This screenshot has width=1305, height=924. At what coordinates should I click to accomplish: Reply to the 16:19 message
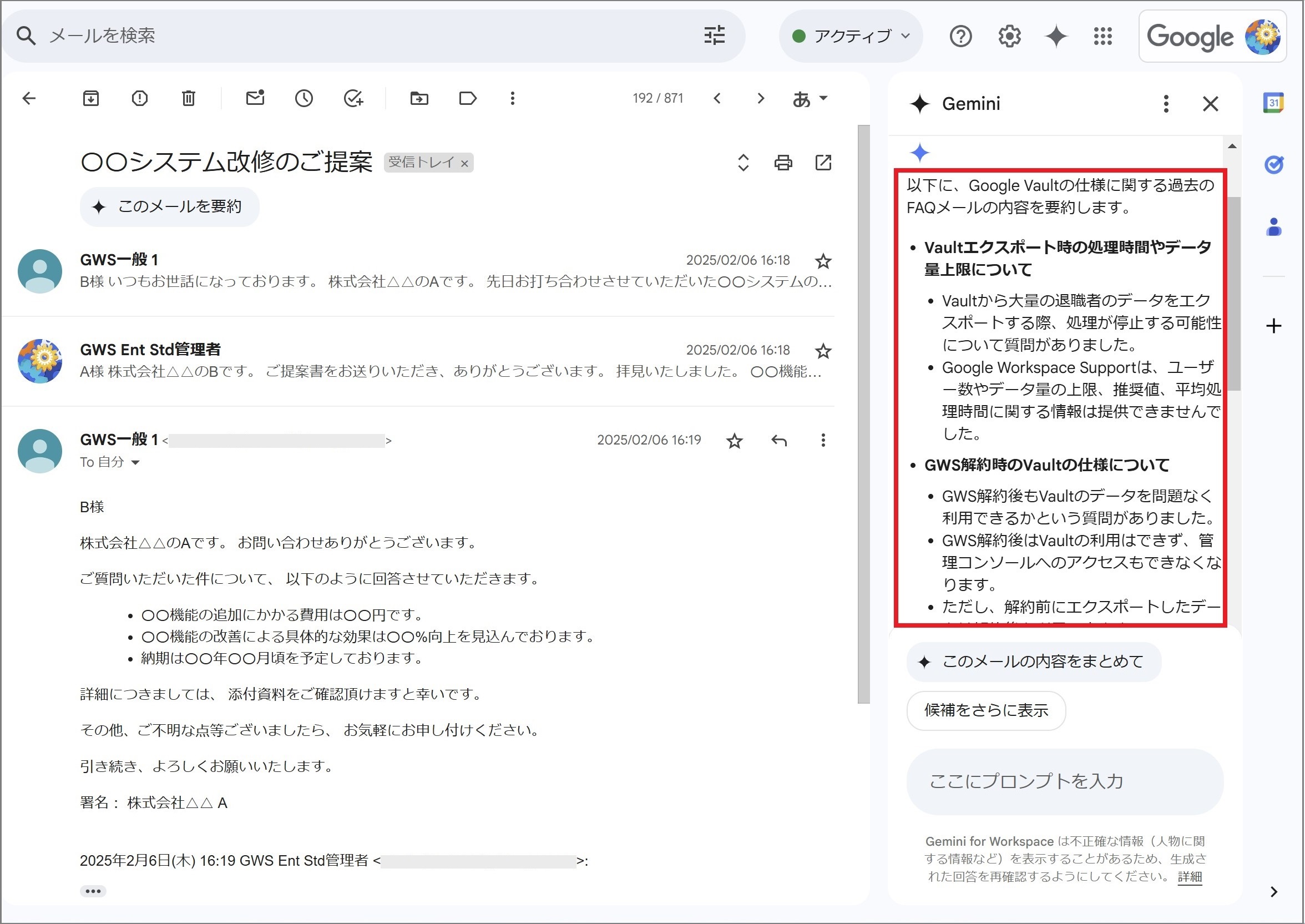[779, 441]
